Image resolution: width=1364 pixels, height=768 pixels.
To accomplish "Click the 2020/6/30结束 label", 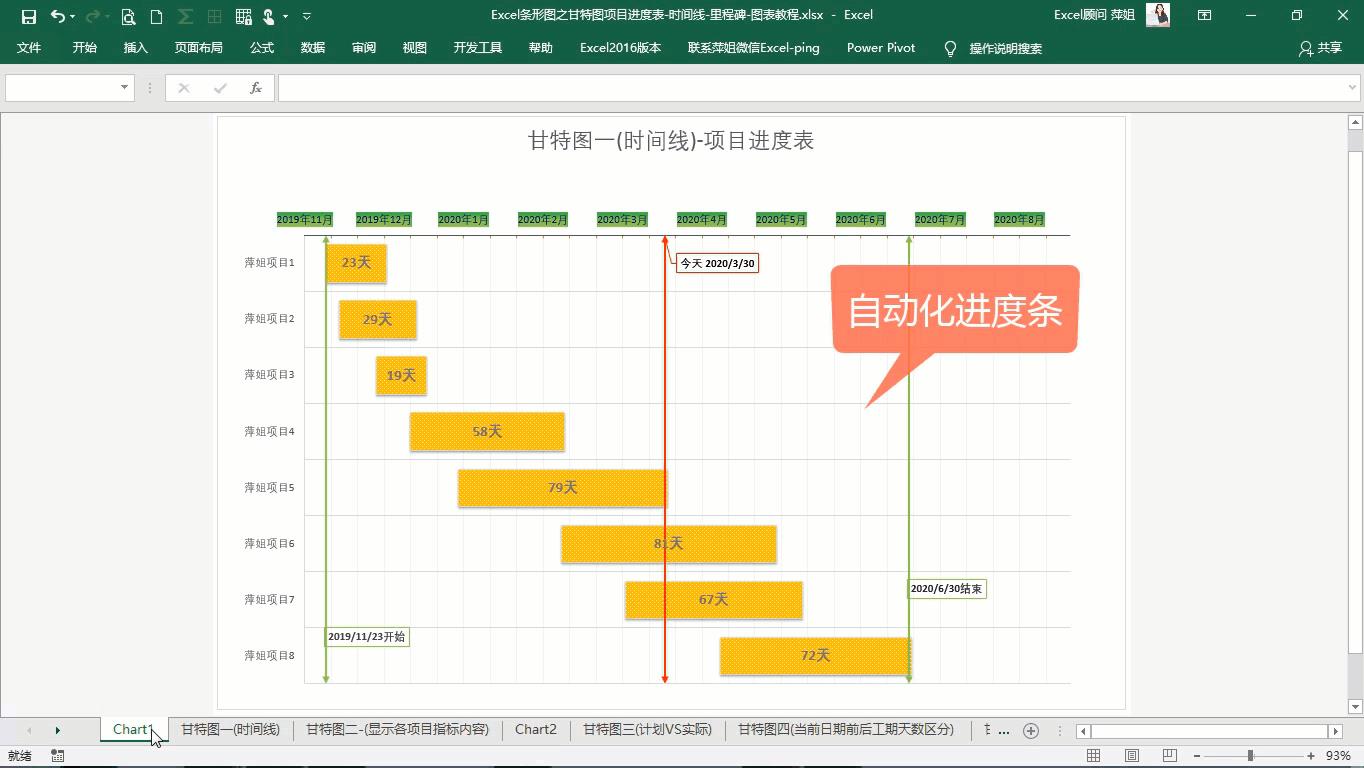I will [x=946, y=589].
